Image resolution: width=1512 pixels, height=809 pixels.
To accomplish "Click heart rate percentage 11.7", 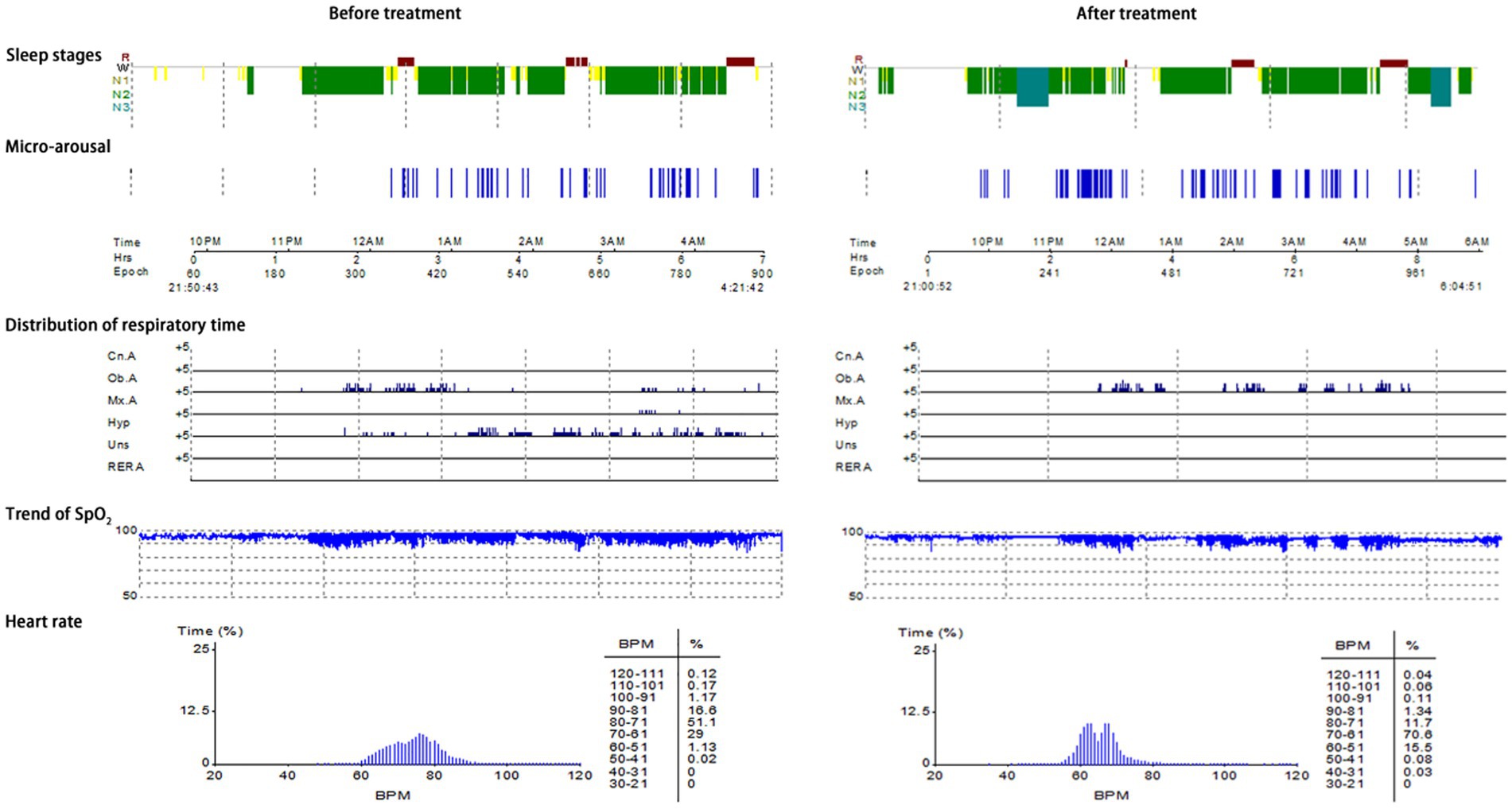I will (x=1417, y=723).
